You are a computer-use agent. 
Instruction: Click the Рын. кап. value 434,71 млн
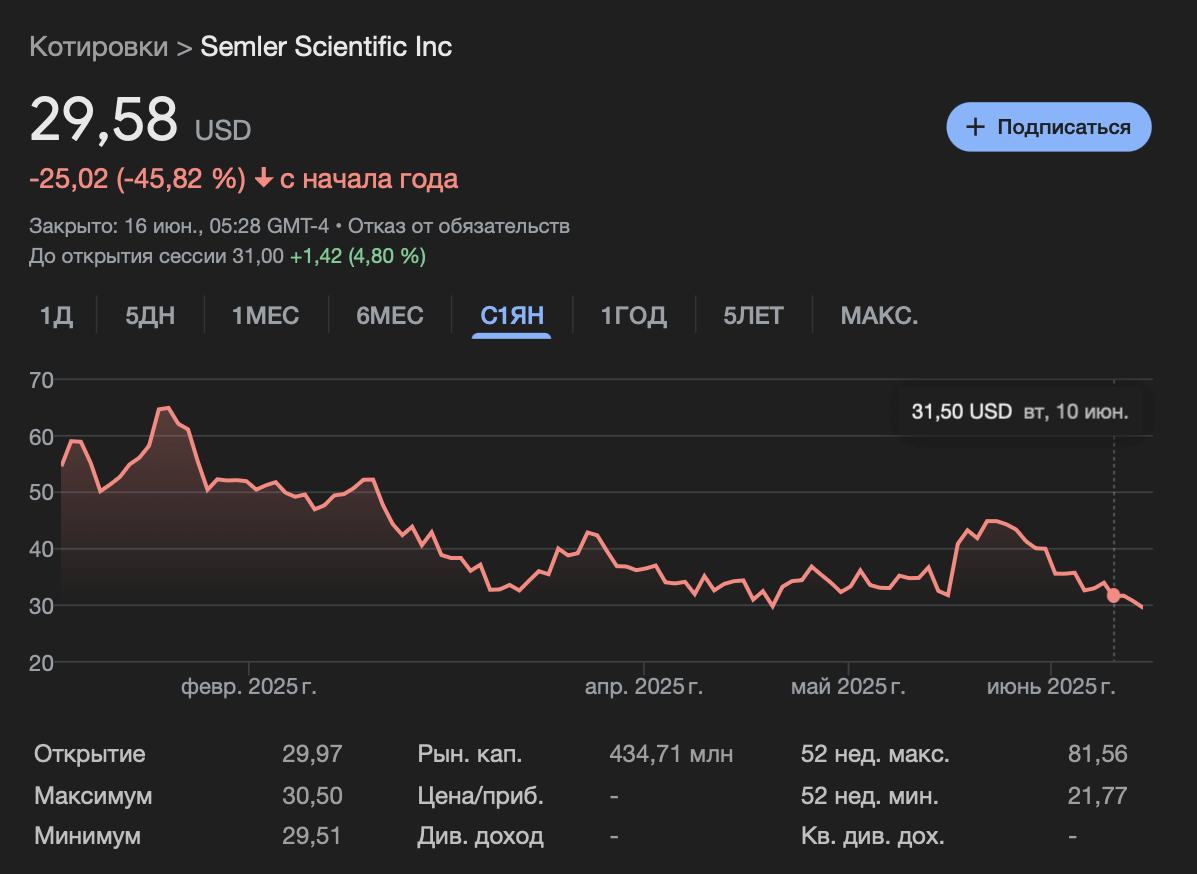671,754
